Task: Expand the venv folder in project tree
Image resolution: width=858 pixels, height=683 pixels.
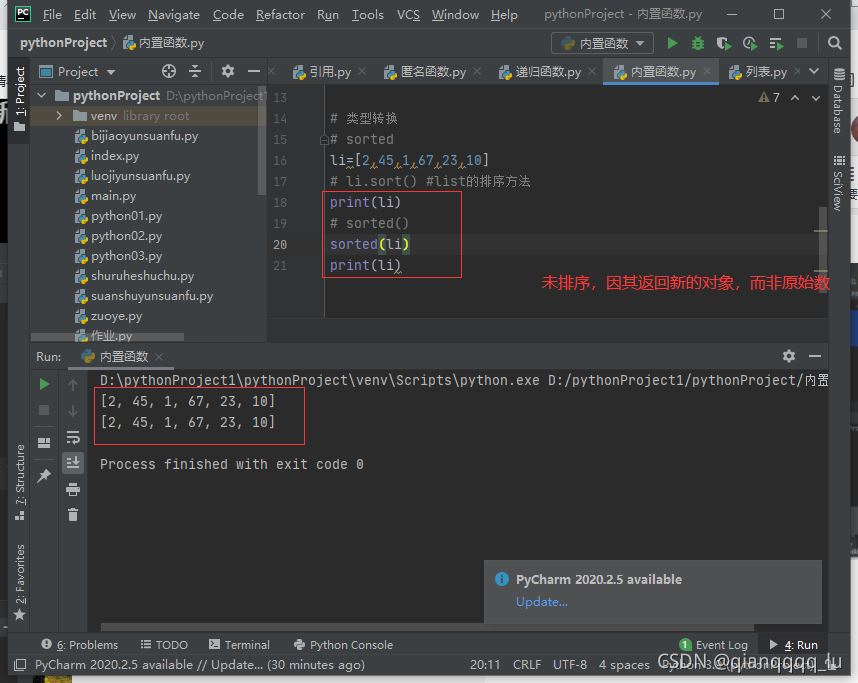Action: (x=60, y=116)
